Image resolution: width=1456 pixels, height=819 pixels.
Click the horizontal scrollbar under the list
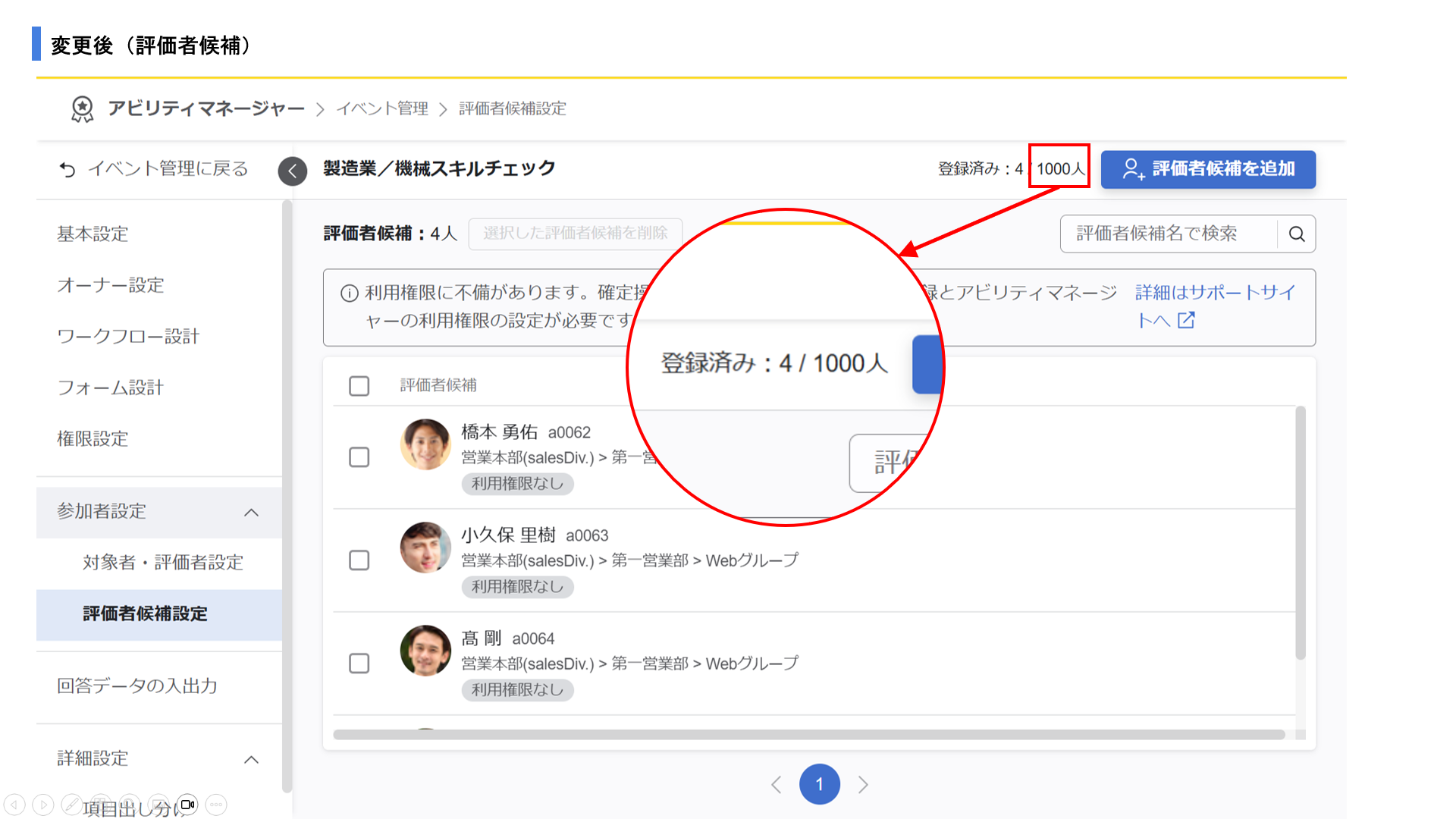tap(808, 734)
